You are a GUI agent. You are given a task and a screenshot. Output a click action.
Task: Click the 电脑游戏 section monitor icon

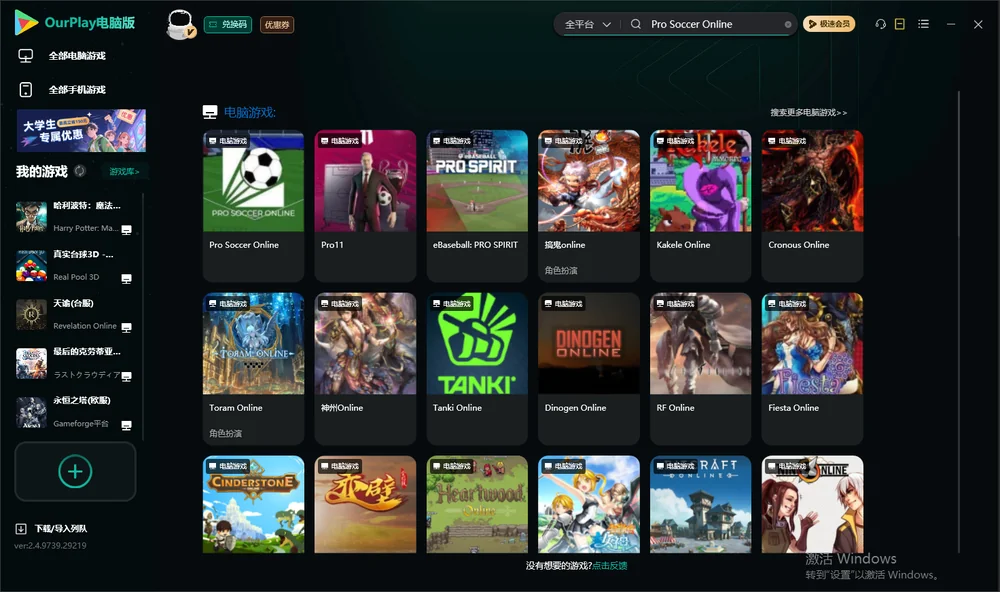click(x=210, y=112)
